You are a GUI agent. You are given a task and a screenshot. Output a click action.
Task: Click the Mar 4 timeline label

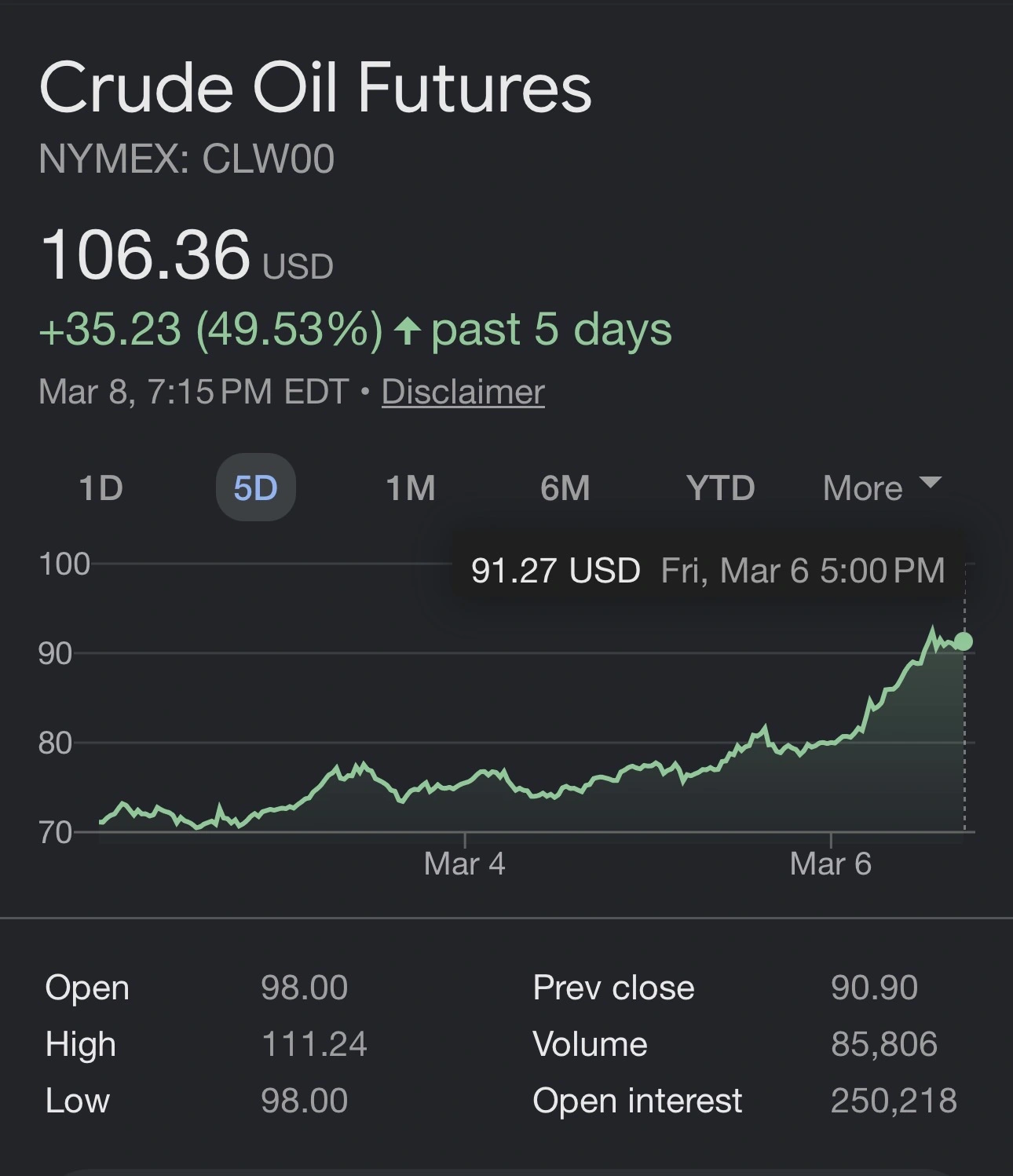[464, 864]
